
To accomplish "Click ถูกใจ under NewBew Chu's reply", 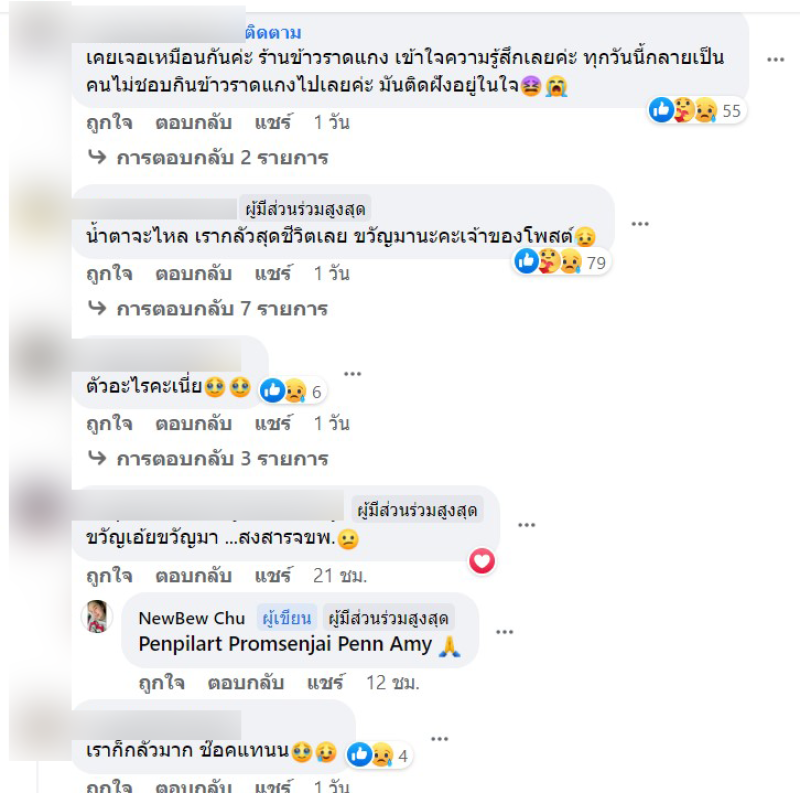I will click(162, 683).
